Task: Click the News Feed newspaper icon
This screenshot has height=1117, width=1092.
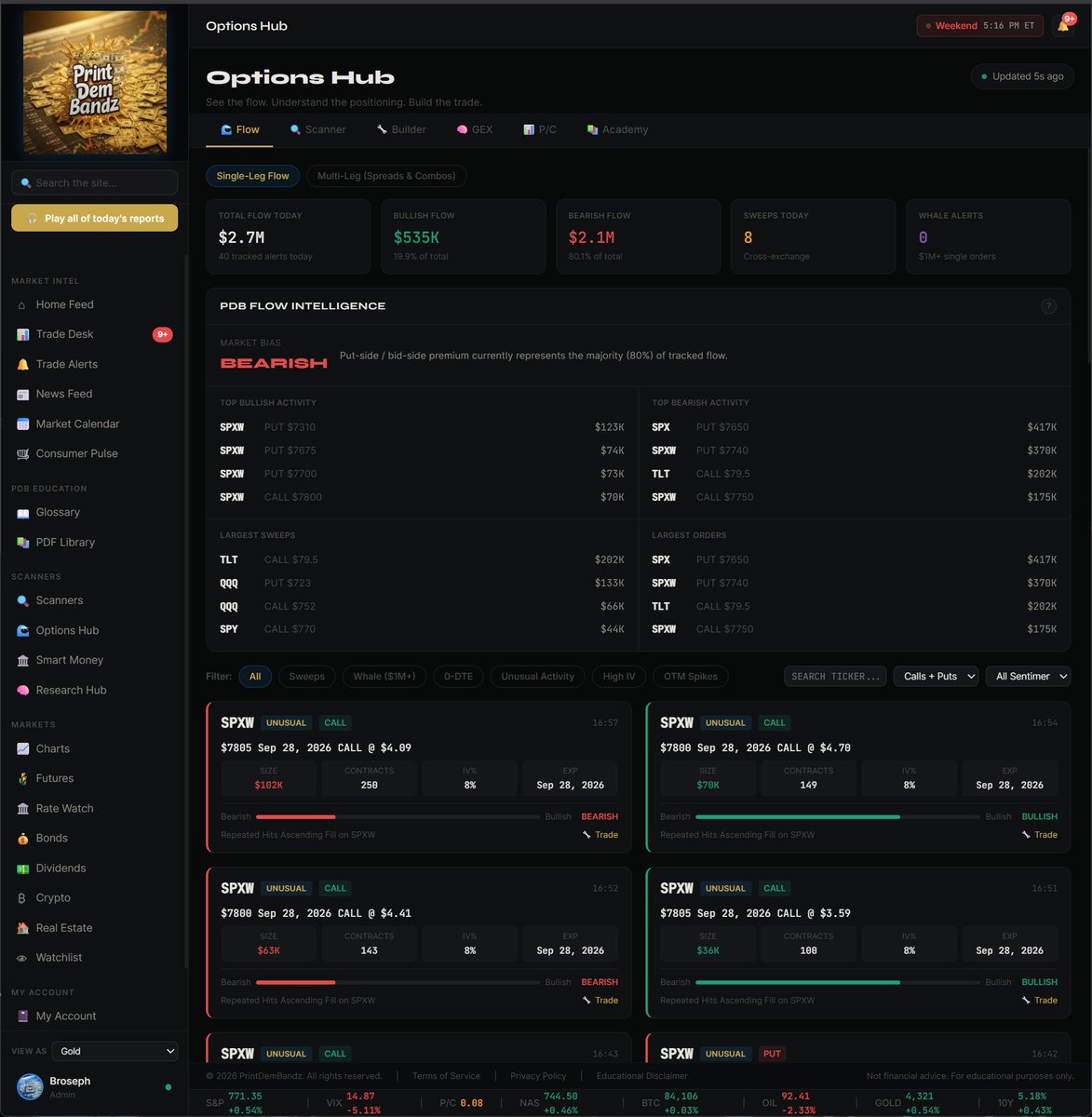Action: 22,394
